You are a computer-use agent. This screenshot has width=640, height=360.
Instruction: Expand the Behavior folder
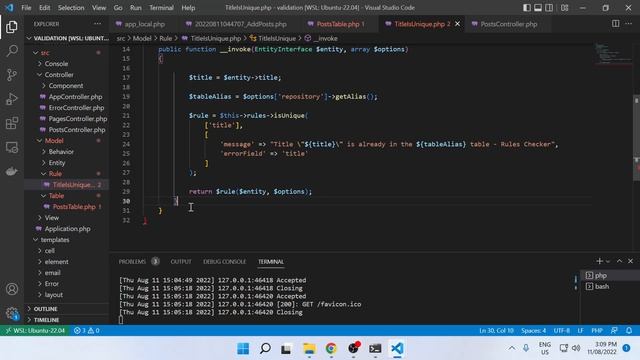[x=61, y=152]
